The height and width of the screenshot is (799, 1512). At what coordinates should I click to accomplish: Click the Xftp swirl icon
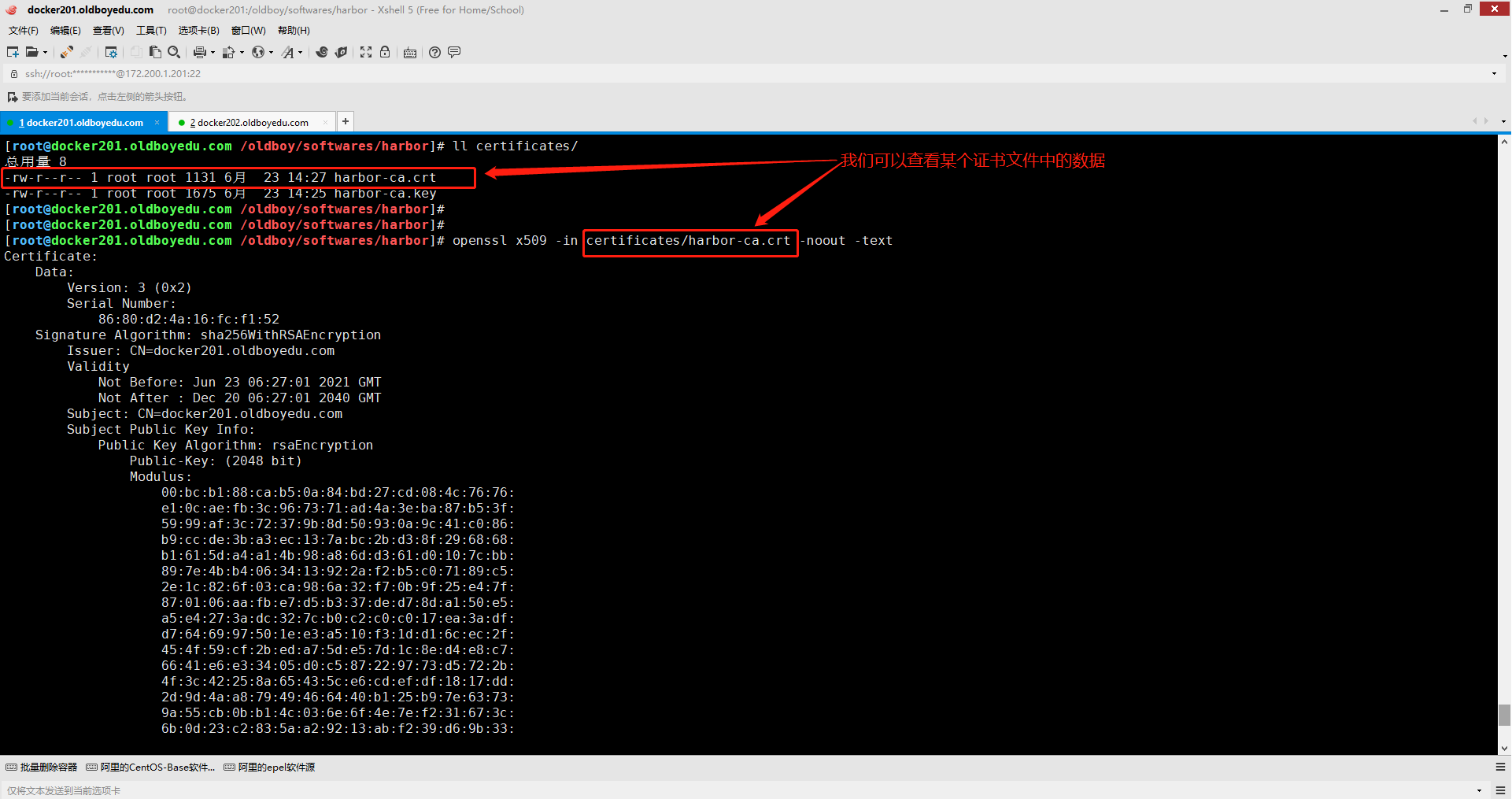point(322,52)
